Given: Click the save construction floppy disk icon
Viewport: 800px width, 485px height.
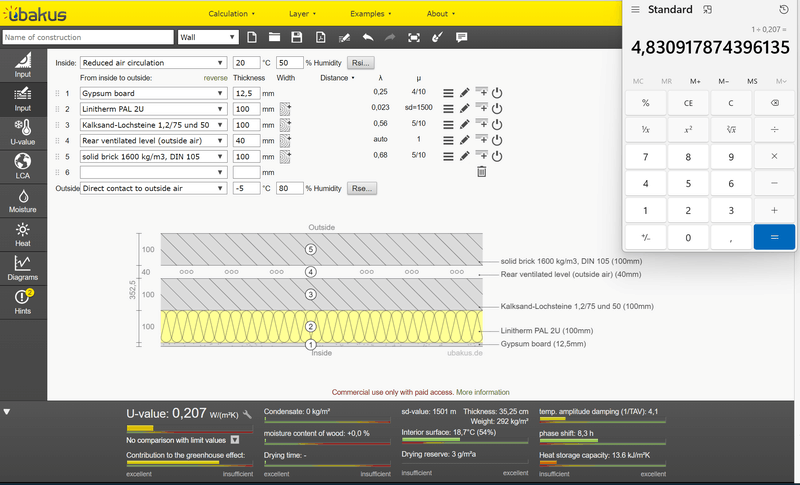Looking at the screenshot, I should coord(297,37).
